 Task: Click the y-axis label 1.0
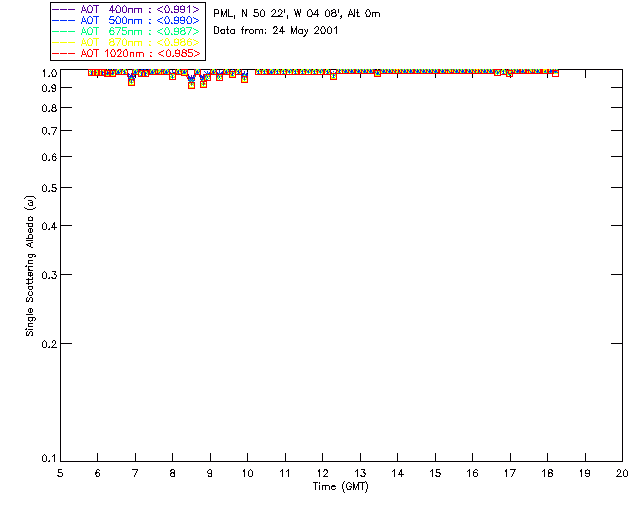(x=49, y=73)
